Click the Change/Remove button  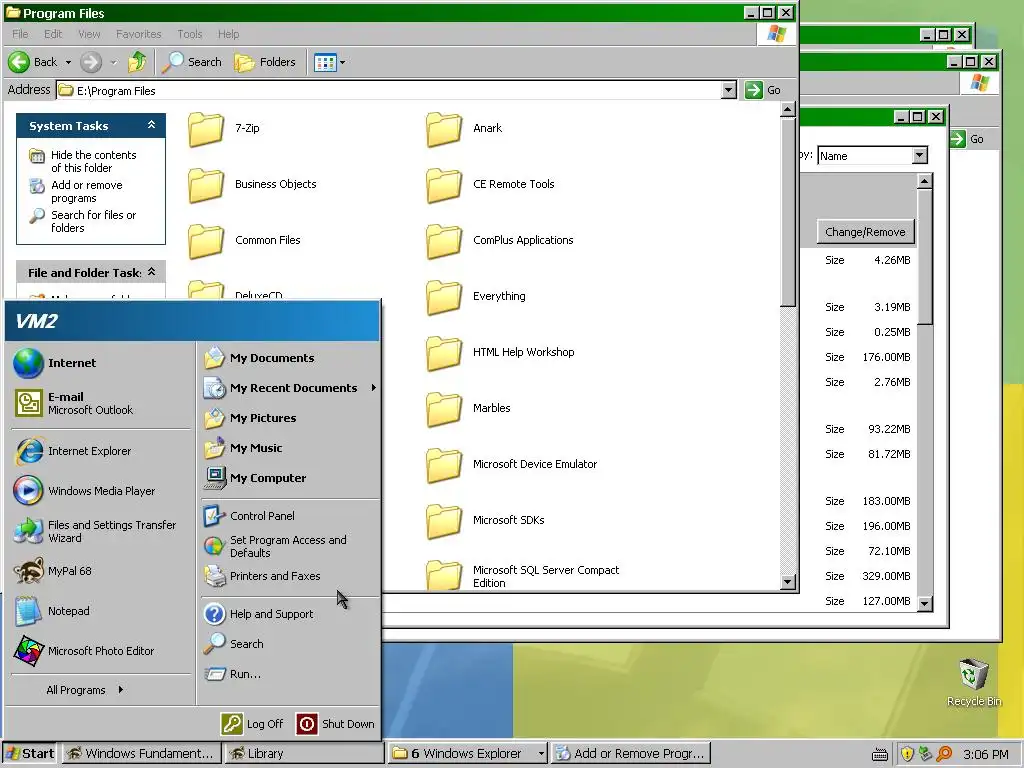click(x=865, y=232)
